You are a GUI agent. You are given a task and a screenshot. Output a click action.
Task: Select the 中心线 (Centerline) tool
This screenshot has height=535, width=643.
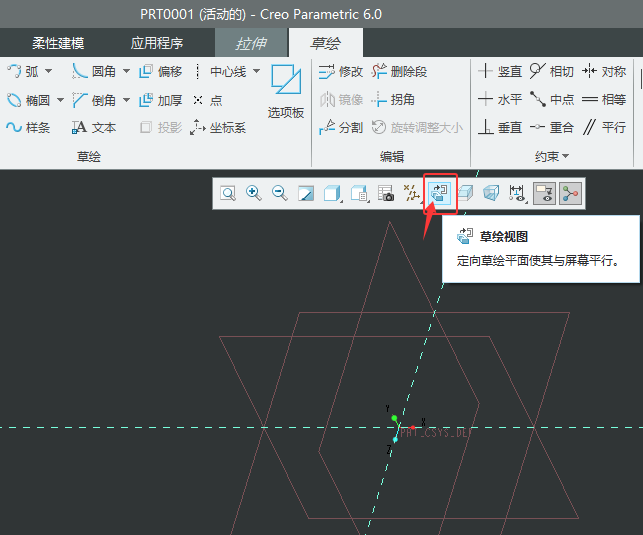click(220, 71)
